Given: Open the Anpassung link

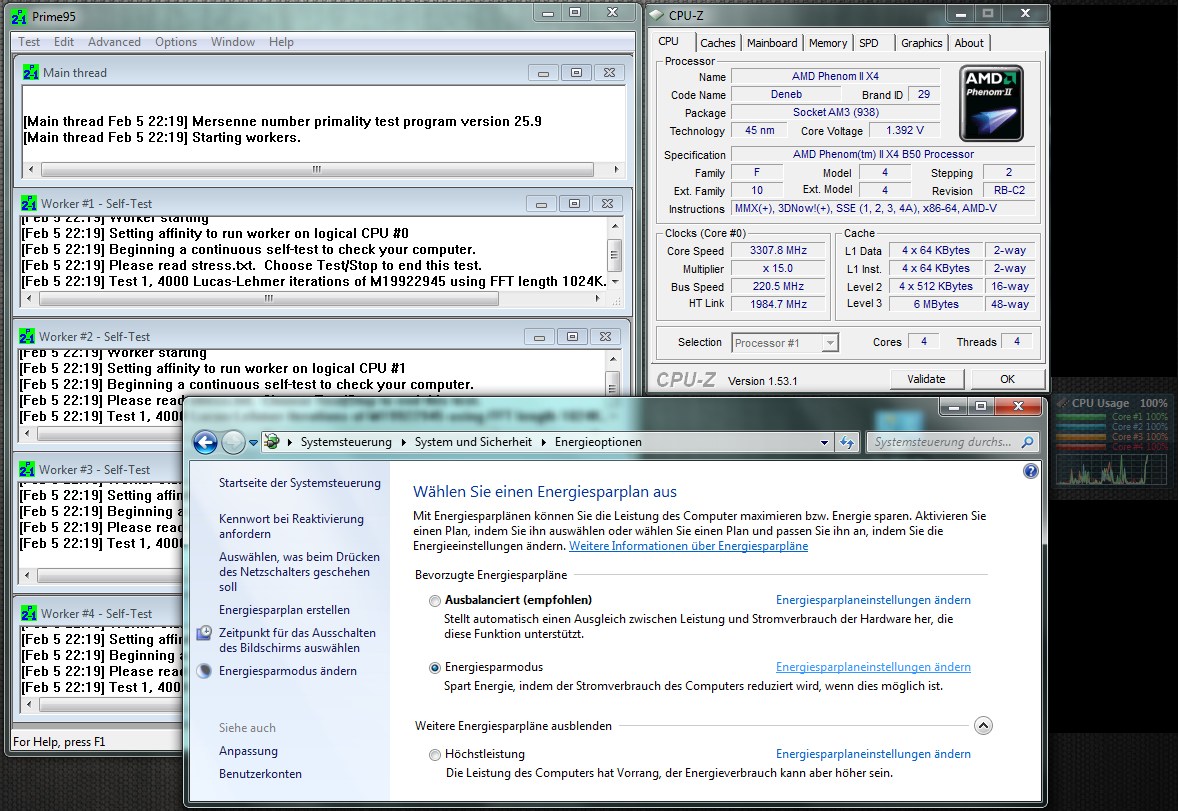Looking at the screenshot, I should [248, 751].
